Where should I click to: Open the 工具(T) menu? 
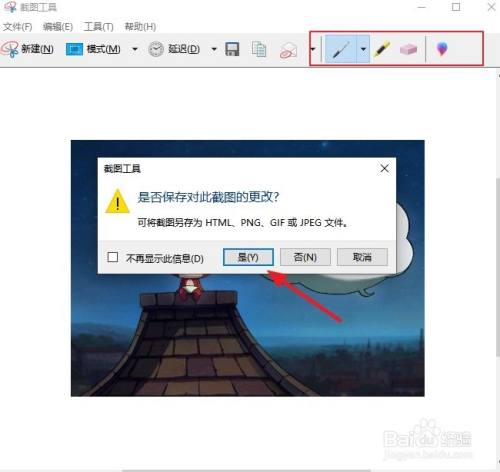[x=99, y=27]
